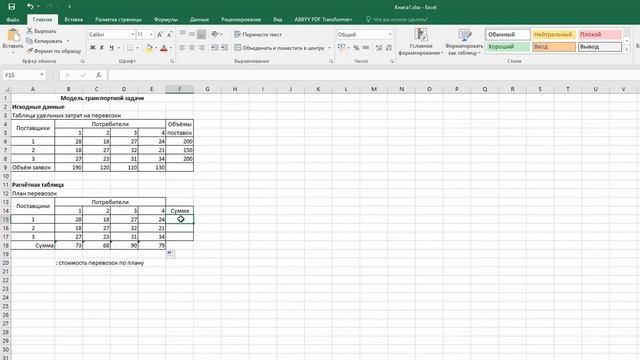Open the Calibri font name dropdown

click(x=133, y=35)
